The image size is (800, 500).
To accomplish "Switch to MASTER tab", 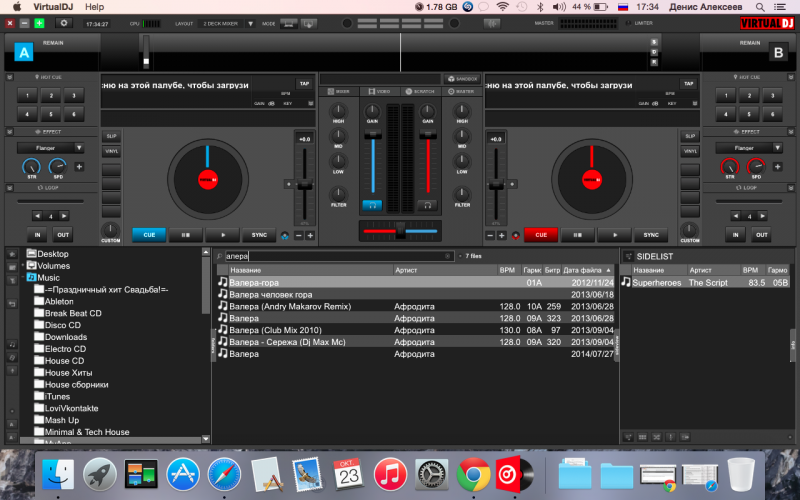I will pyautogui.click(x=461, y=91).
